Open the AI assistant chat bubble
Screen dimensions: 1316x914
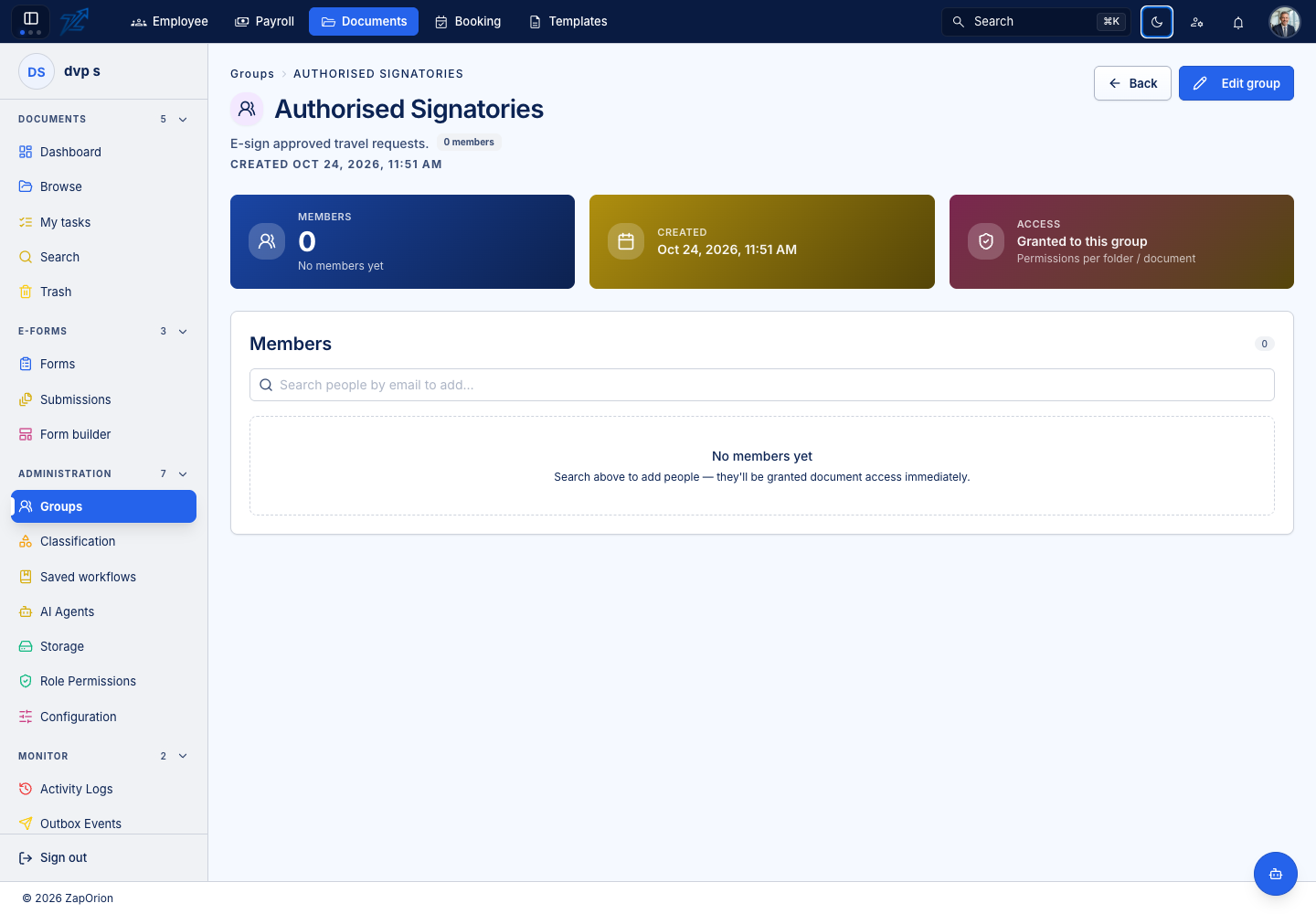pos(1276,874)
